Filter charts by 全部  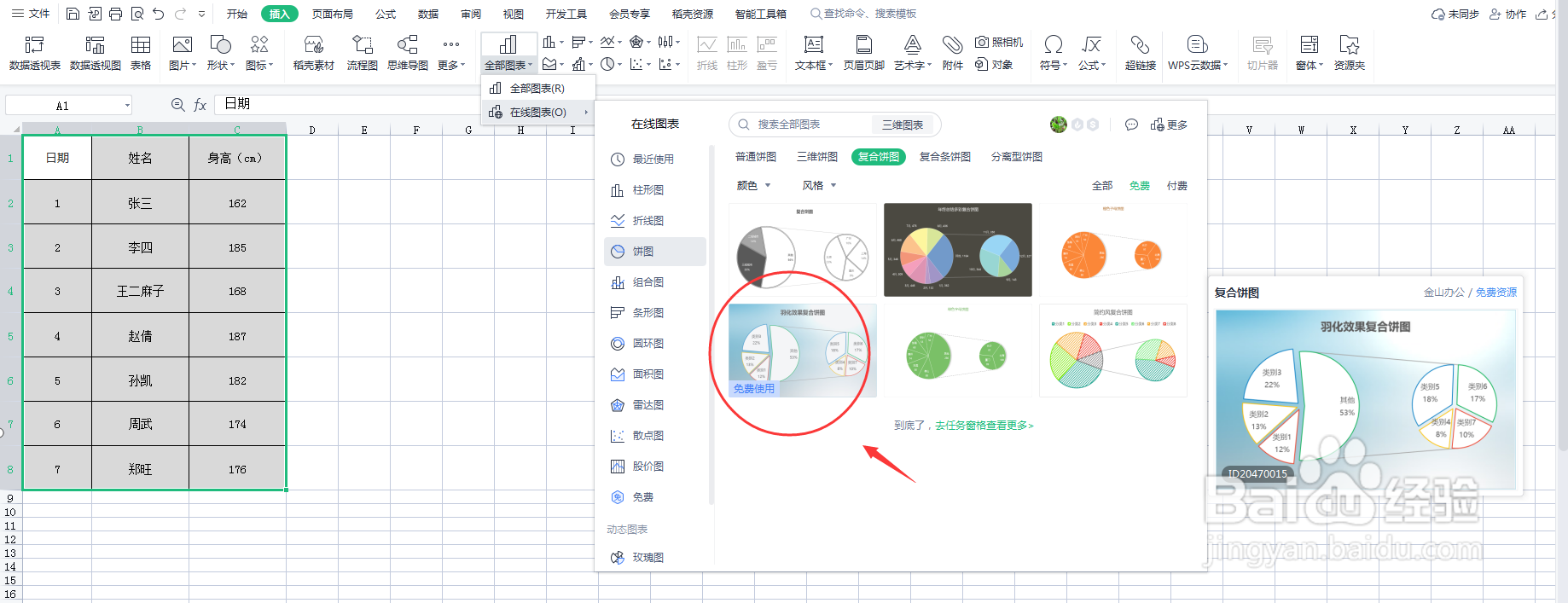coord(1102,186)
